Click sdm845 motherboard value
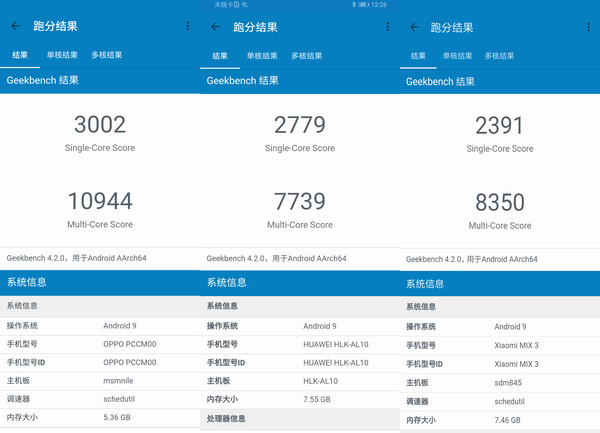The width and height of the screenshot is (600, 433). click(508, 383)
